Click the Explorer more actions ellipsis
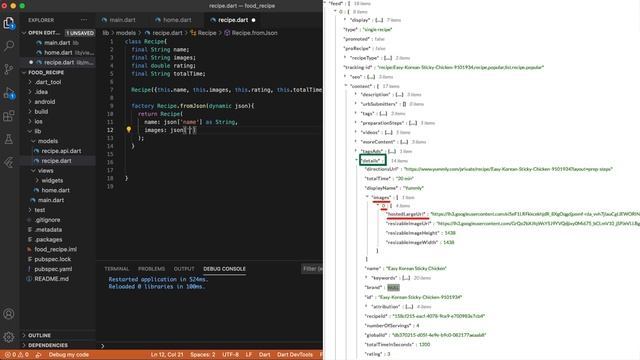640x360 pixels. click(84, 20)
